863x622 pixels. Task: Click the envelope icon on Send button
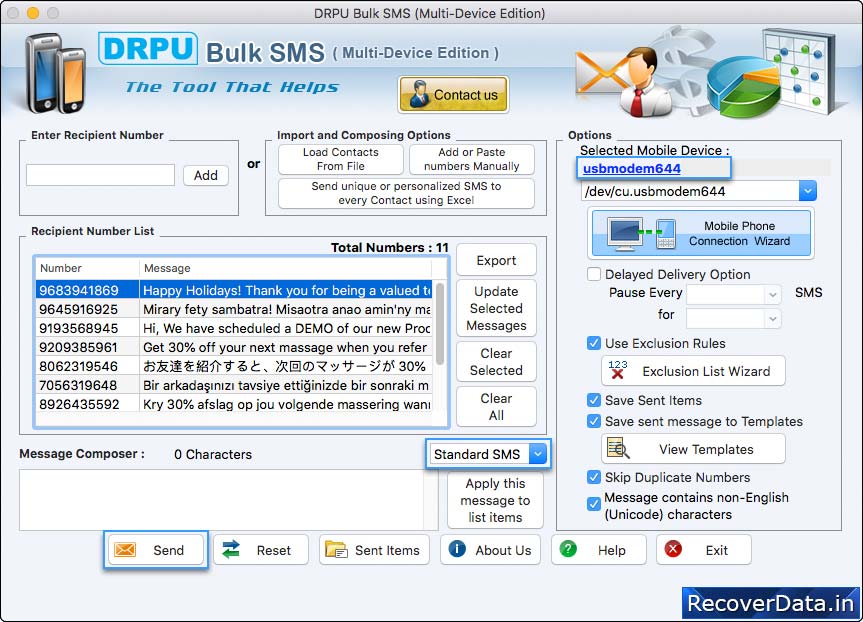125,550
